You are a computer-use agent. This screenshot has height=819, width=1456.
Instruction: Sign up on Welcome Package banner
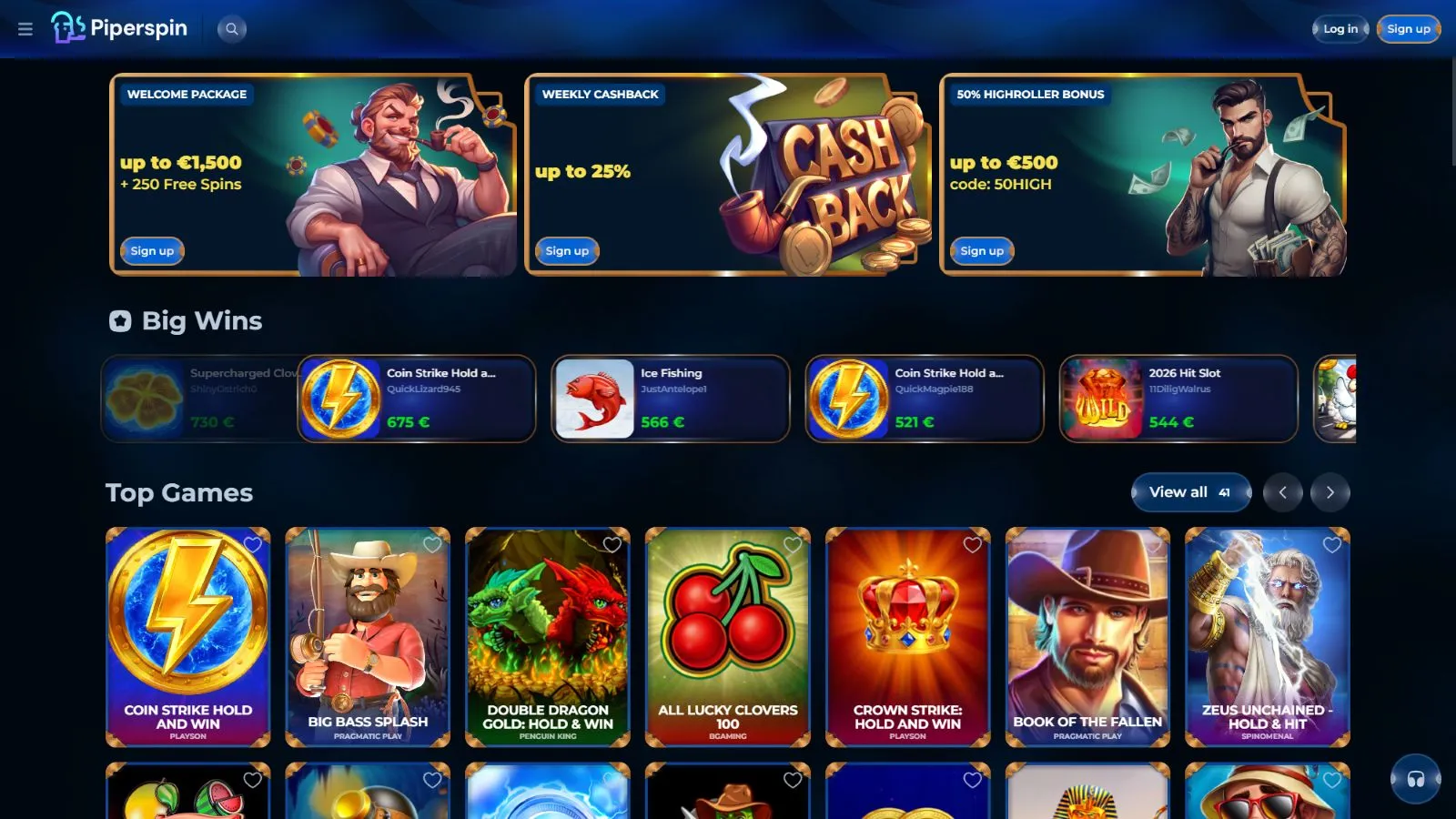point(152,251)
